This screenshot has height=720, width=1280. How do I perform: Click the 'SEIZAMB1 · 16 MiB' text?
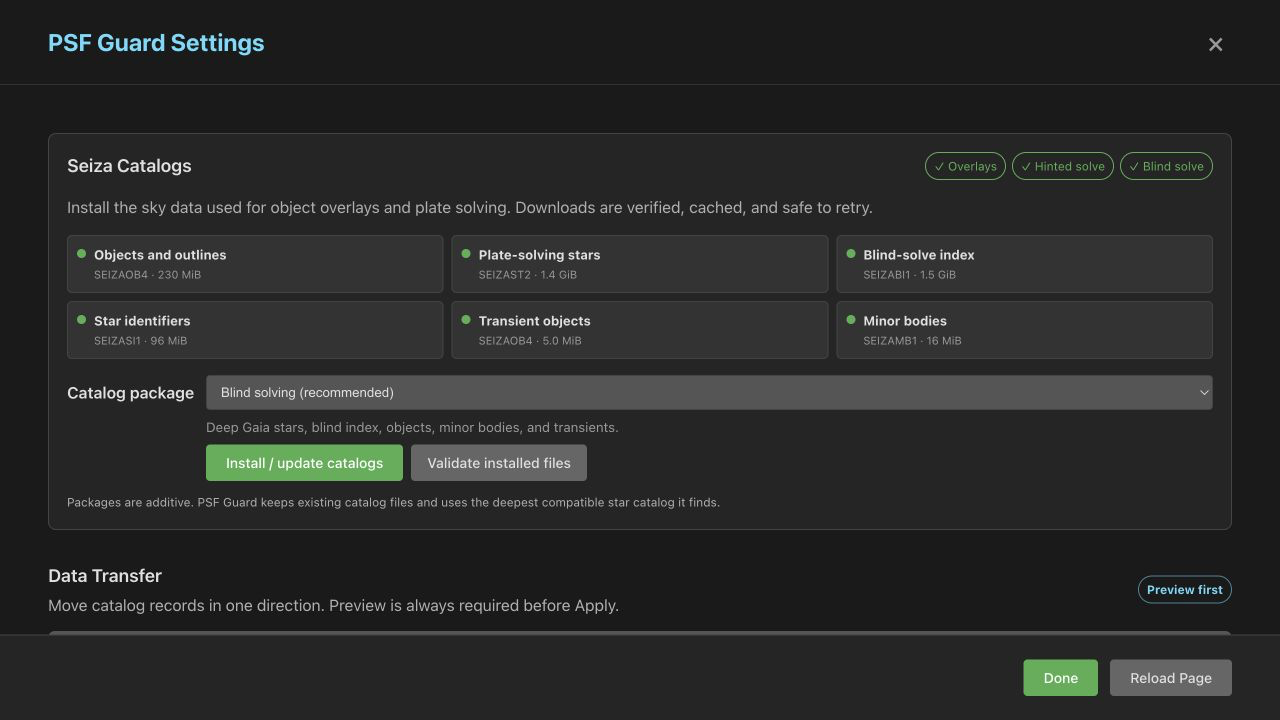912,341
